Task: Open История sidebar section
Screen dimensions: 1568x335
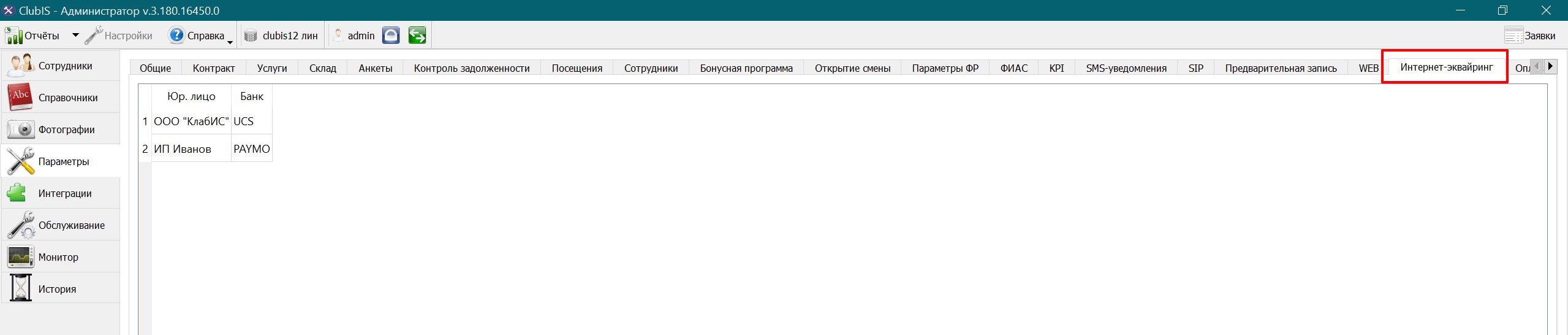Action: click(x=60, y=289)
